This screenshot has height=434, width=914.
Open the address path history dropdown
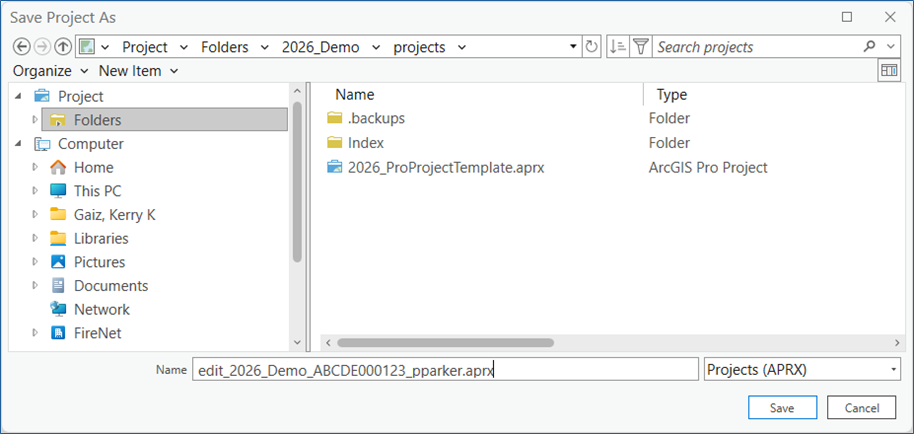[x=573, y=47]
